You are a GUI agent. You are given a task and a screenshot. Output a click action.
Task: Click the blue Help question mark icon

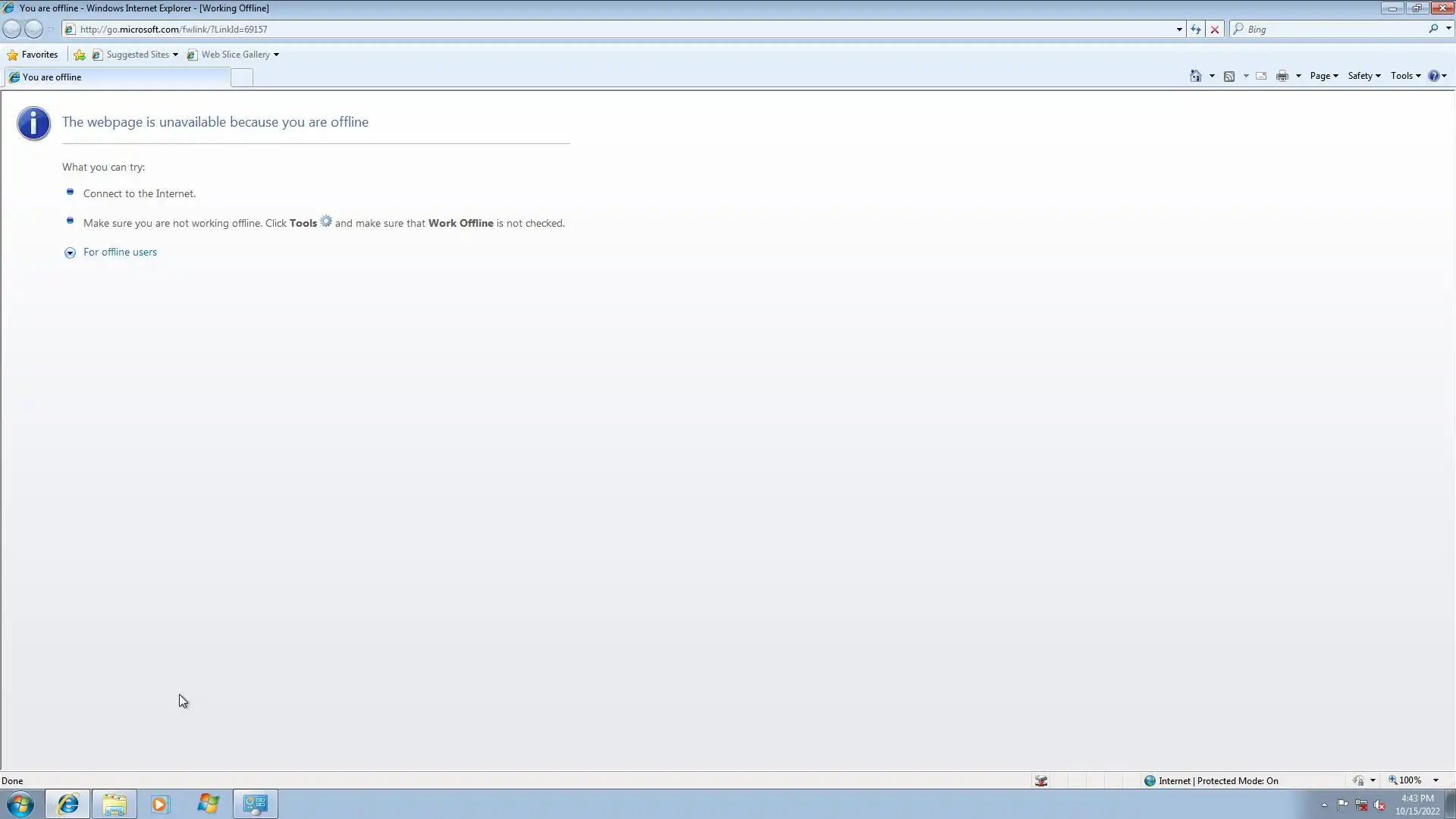(x=1433, y=76)
